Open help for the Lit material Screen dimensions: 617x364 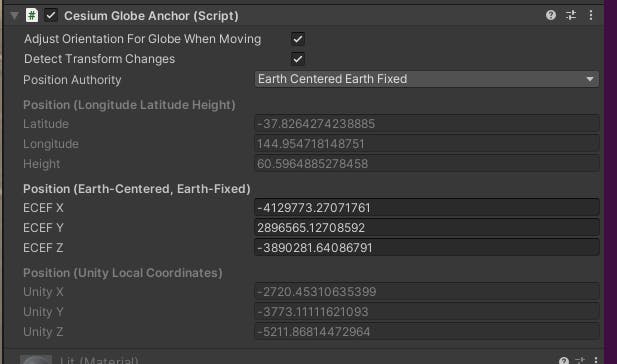point(563,360)
